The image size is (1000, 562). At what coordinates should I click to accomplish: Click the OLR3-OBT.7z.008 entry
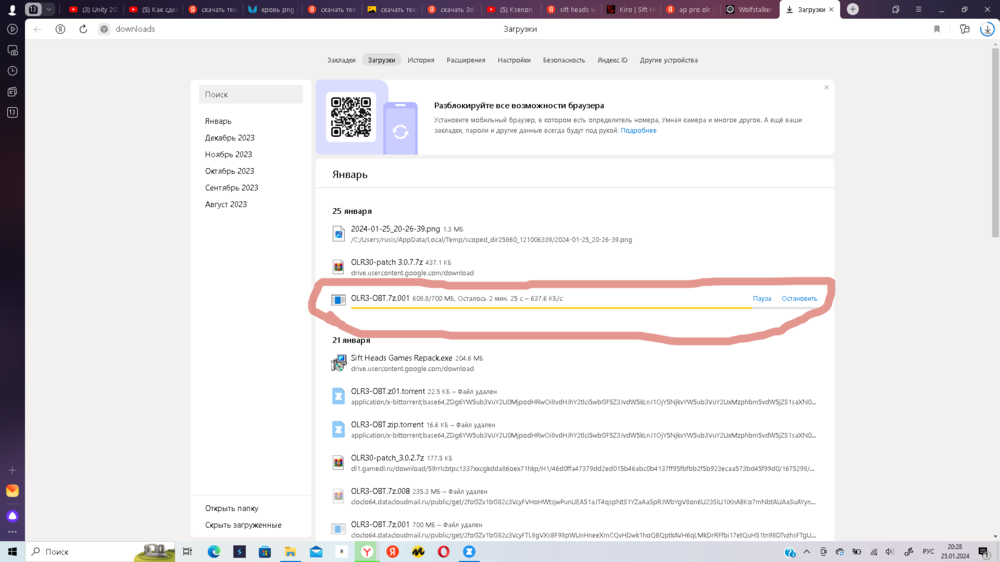pos(380,491)
